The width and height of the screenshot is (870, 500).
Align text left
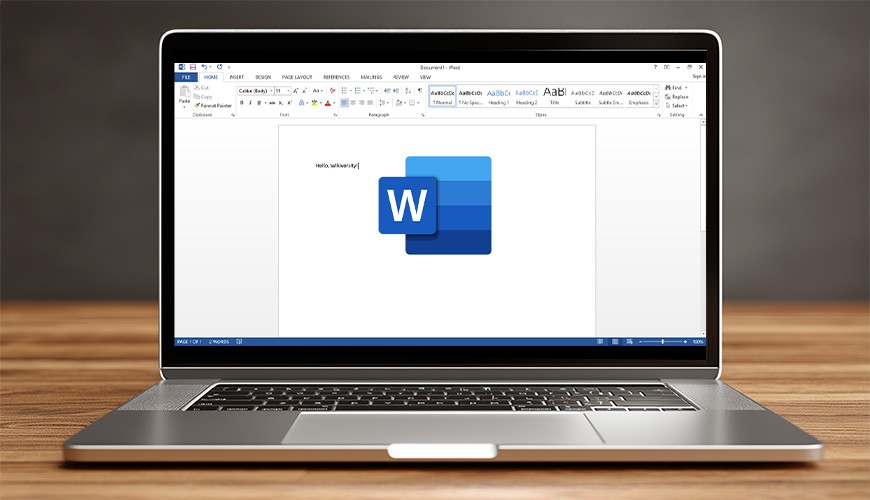(x=344, y=103)
